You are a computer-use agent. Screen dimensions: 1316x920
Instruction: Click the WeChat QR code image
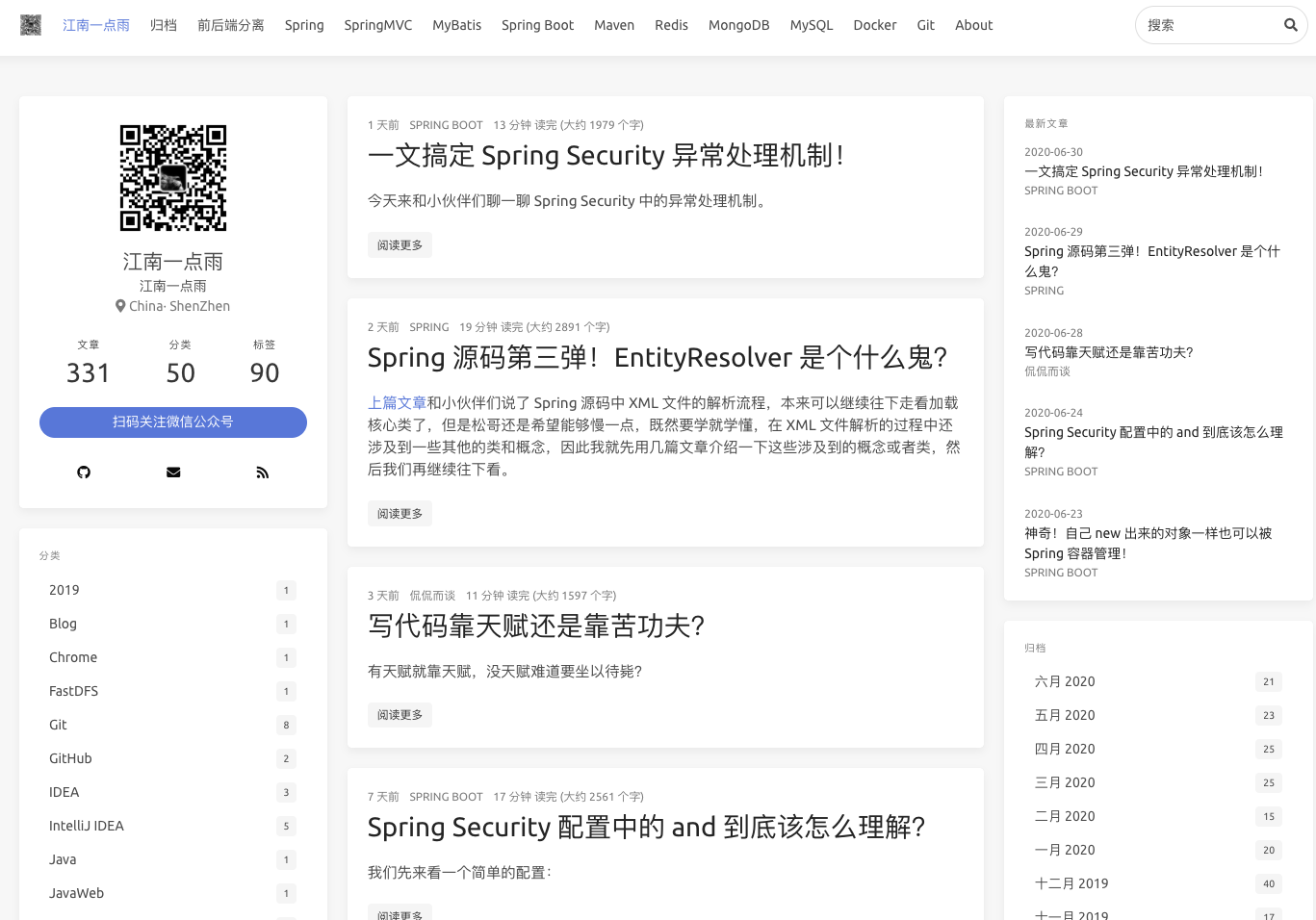click(173, 178)
